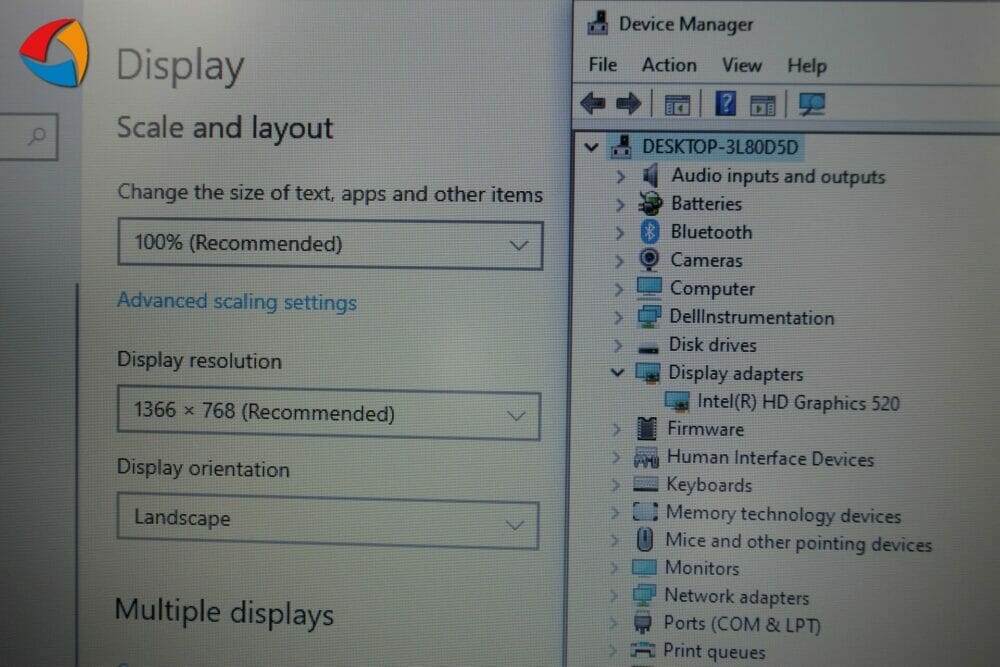This screenshot has height=667, width=1000.
Task: Select the DellInstrumentation label
Action: [751, 317]
